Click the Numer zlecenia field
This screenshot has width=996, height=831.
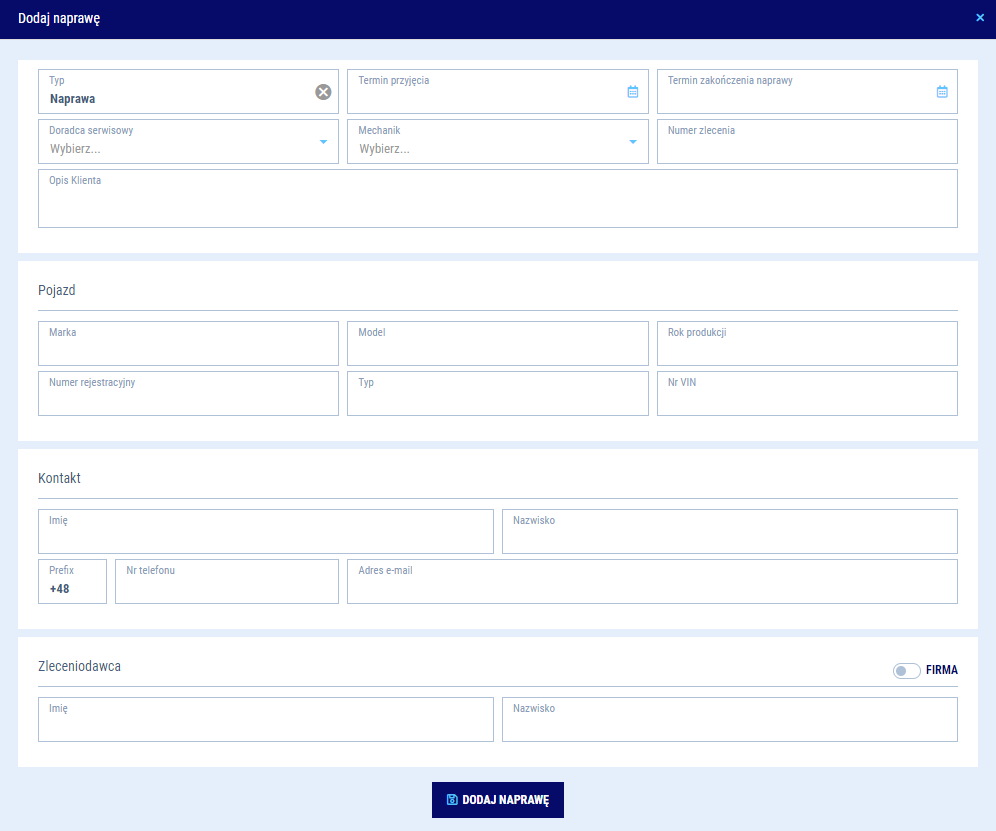click(x=806, y=147)
